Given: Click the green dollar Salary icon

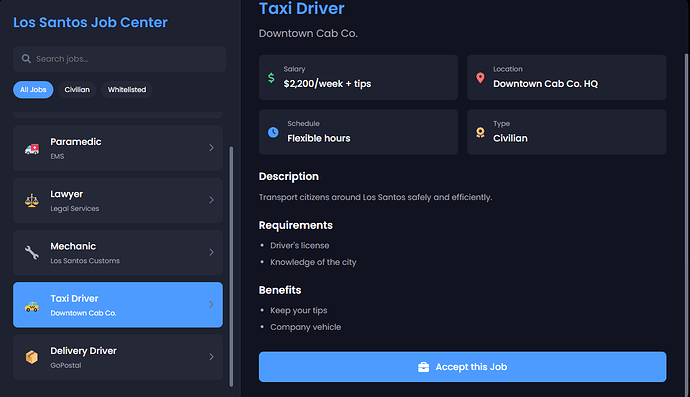Looking at the screenshot, I should [271, 78].
